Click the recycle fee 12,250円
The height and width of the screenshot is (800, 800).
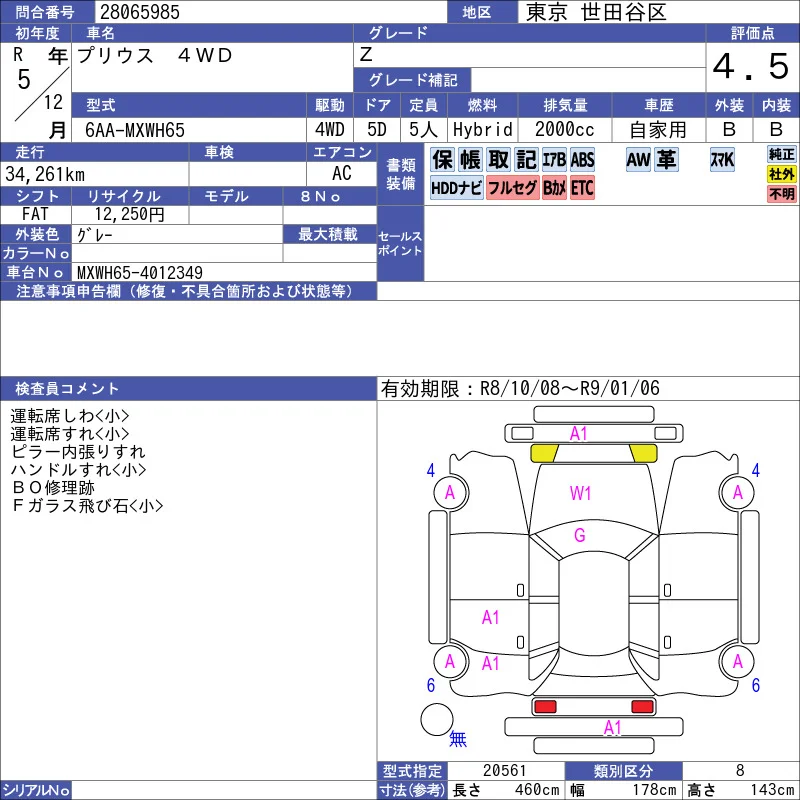coord(130,214)
